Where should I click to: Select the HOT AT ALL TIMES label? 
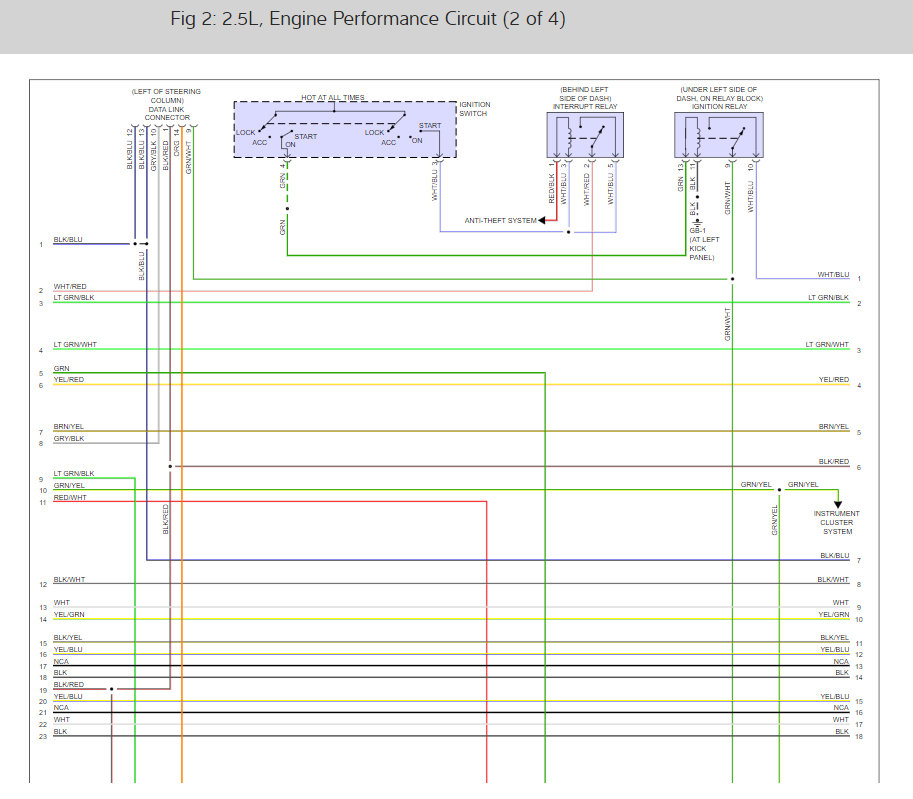332,97
